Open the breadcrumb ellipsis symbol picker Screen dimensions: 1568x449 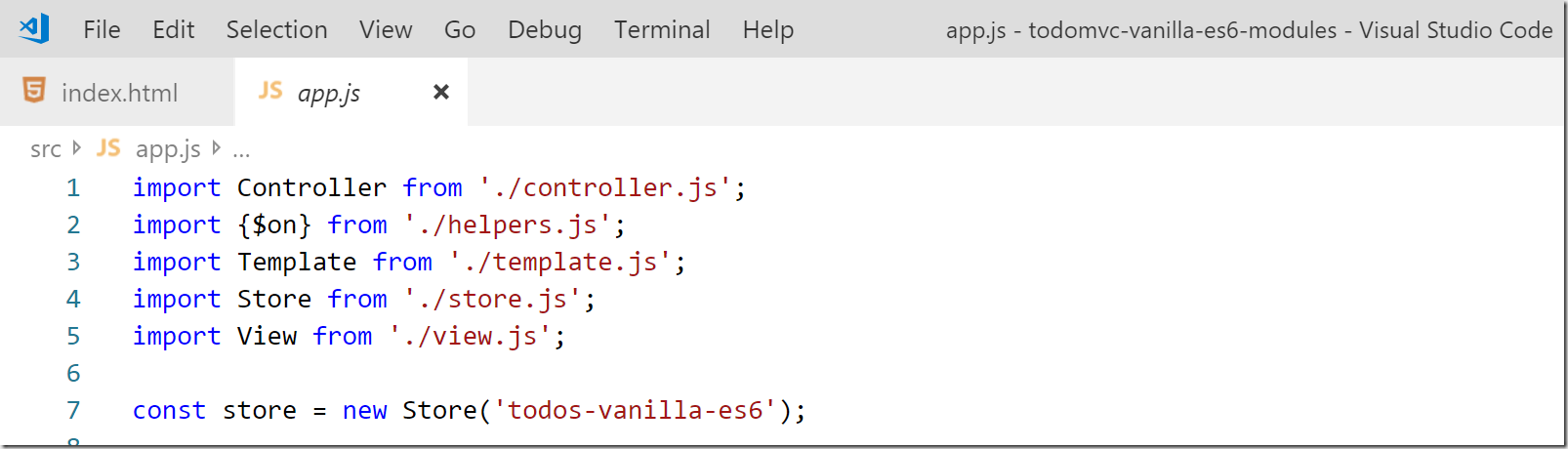click(241, 151)
